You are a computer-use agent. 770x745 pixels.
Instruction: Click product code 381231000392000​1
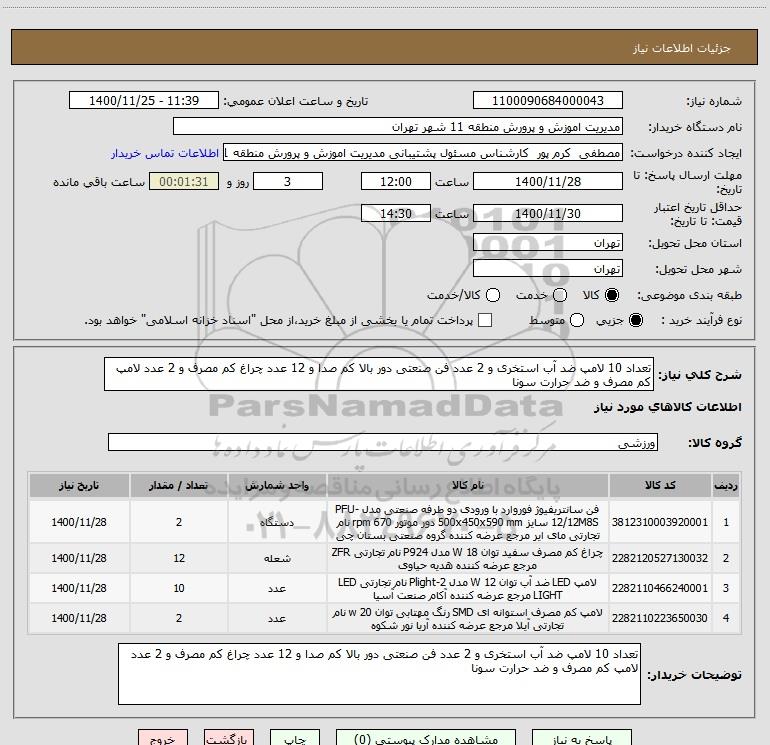pyautogui.click(x=660, y=522)
